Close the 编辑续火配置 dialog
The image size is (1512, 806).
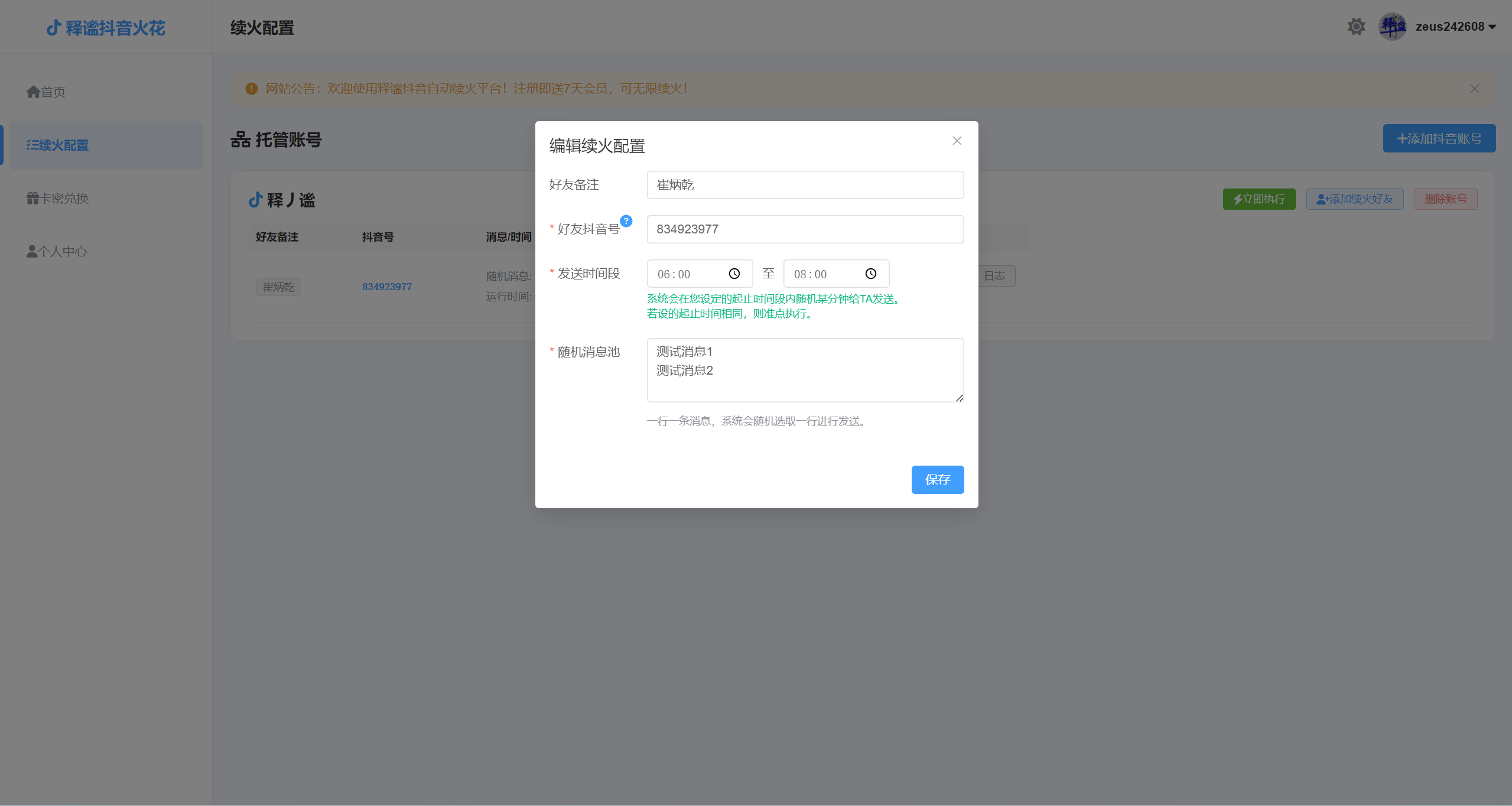tap(957, 141)
